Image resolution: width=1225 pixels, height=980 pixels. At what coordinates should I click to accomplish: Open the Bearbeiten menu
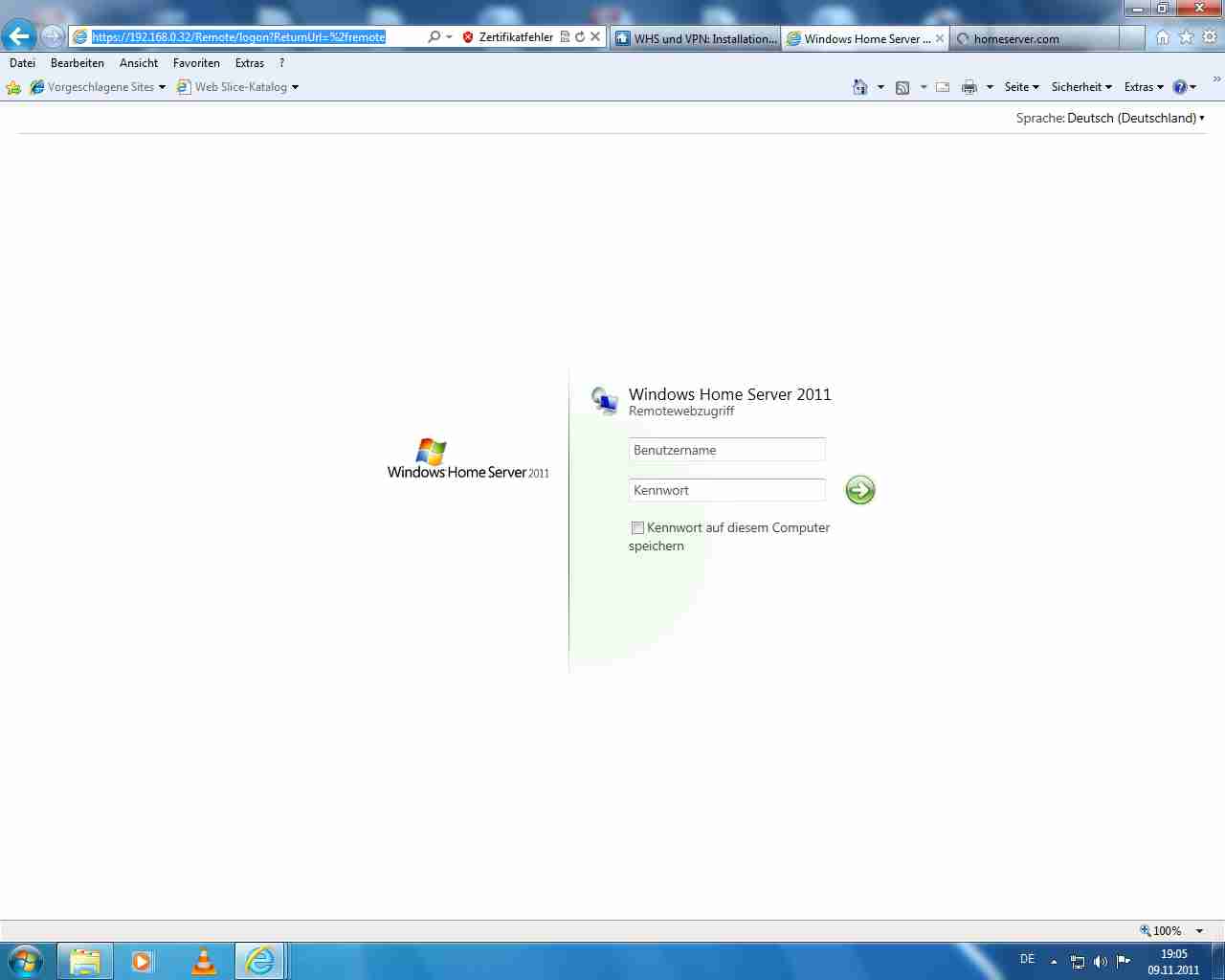click(x=78, y=63)
